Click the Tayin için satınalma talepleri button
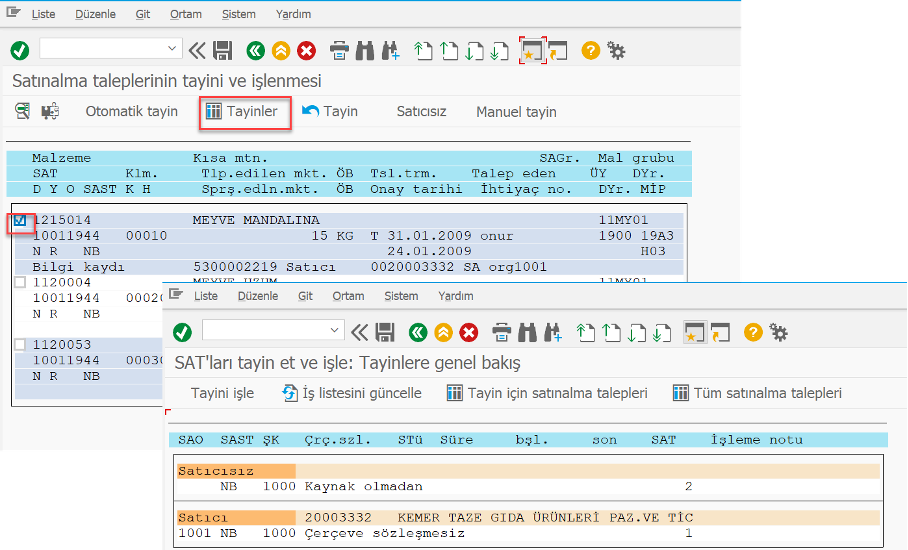The image size is (908, 550). click(x=547, y=393)
